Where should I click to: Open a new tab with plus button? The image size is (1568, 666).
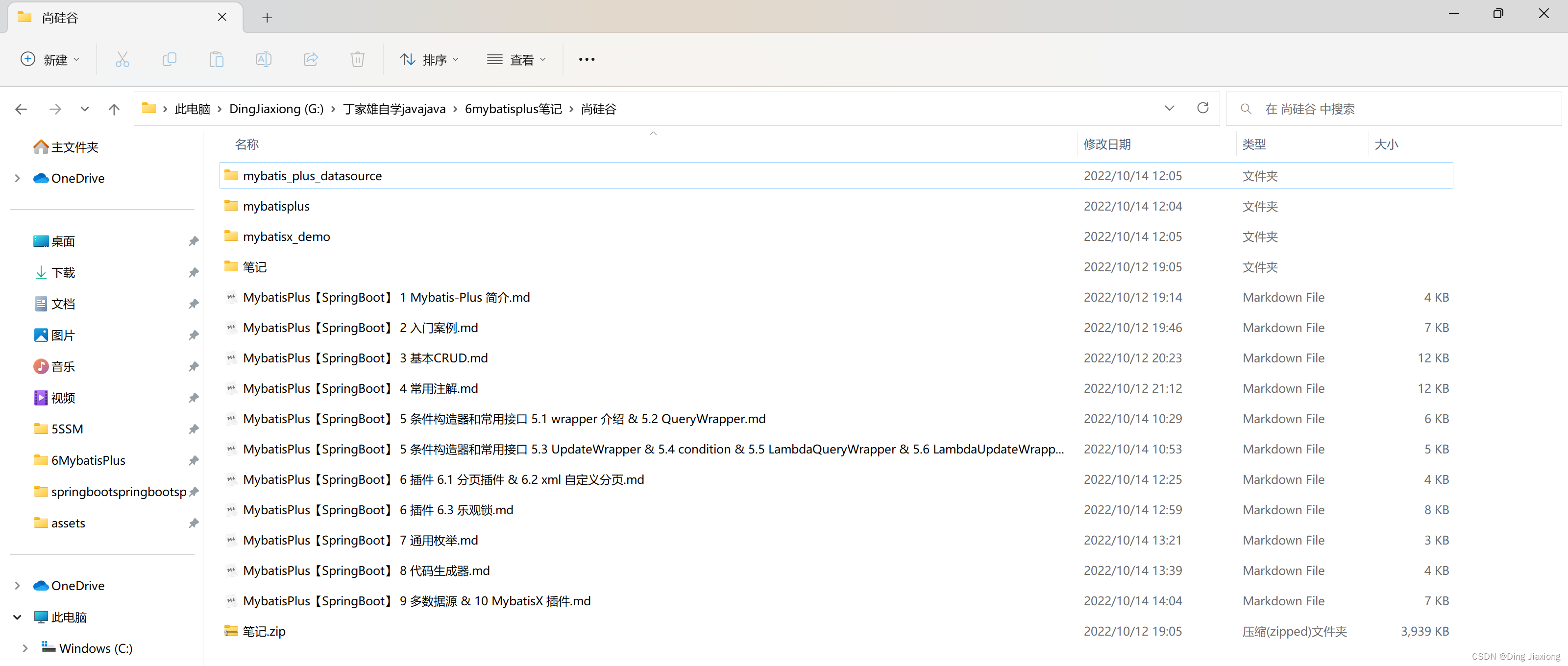(x=267, y=18)
